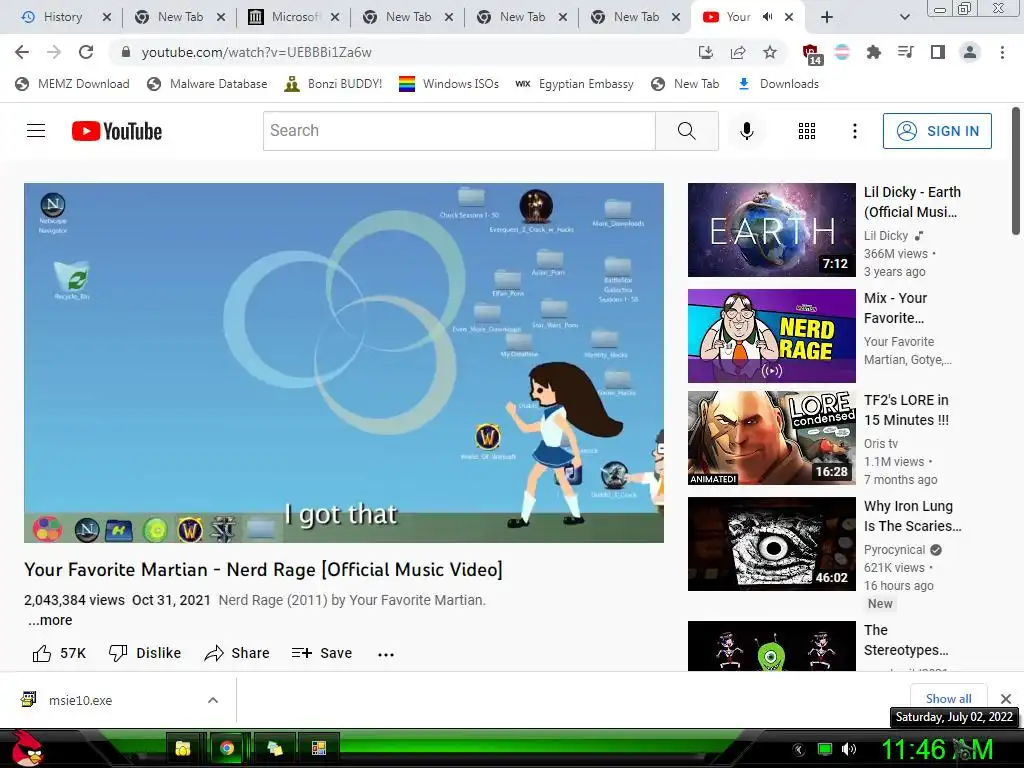Expand description with ...more

(x=50, y=620)
